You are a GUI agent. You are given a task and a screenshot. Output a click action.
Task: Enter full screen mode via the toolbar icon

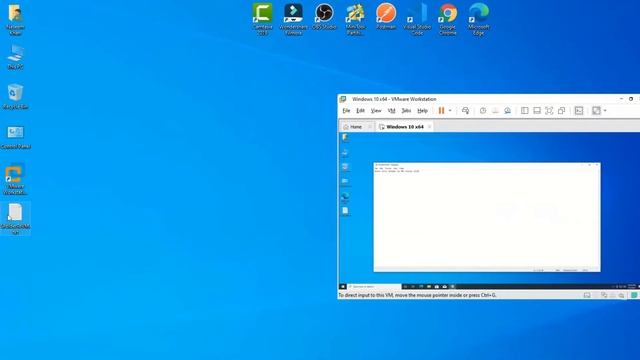549,111
